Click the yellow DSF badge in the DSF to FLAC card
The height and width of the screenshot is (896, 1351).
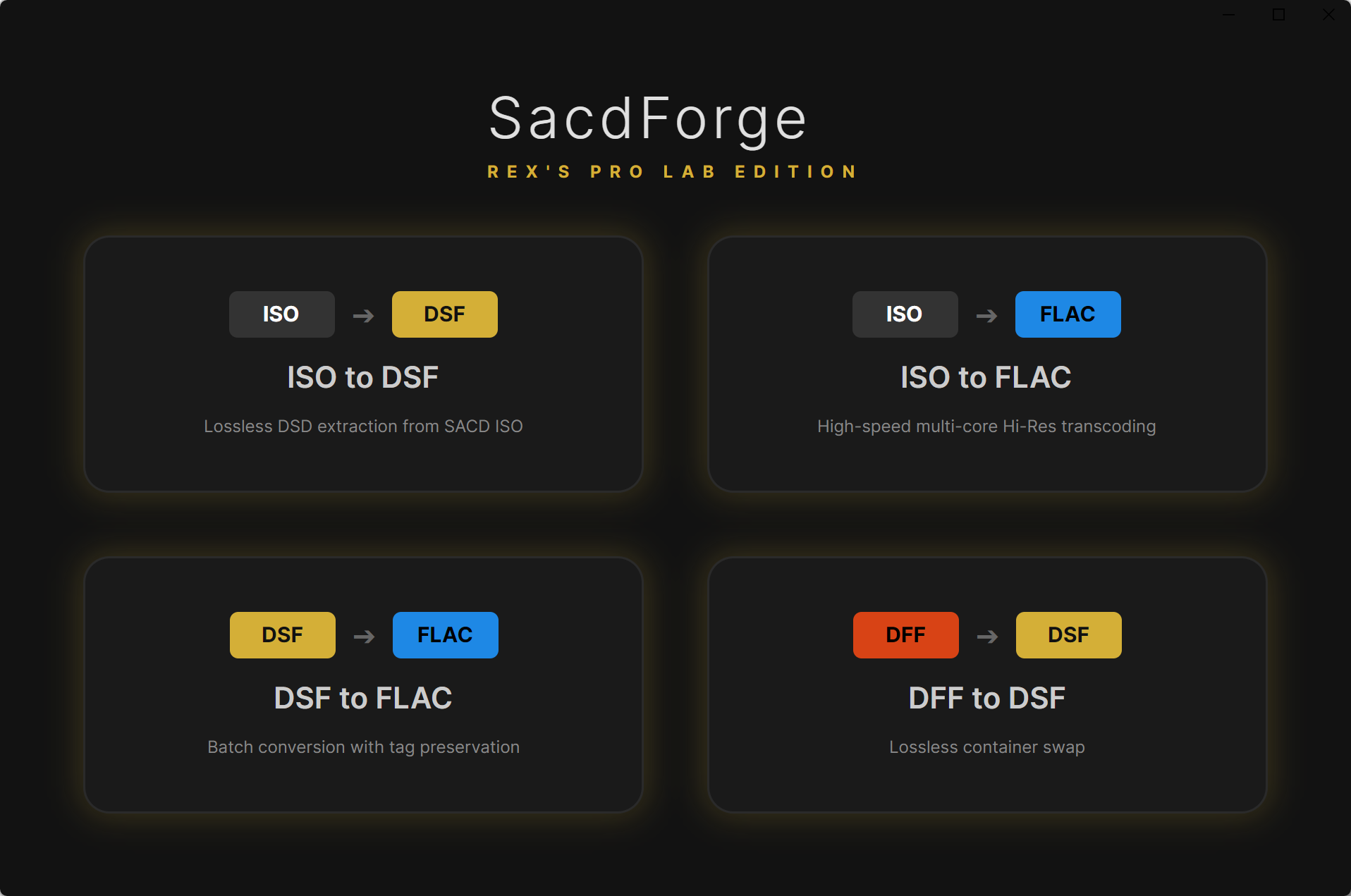(282, 634)
